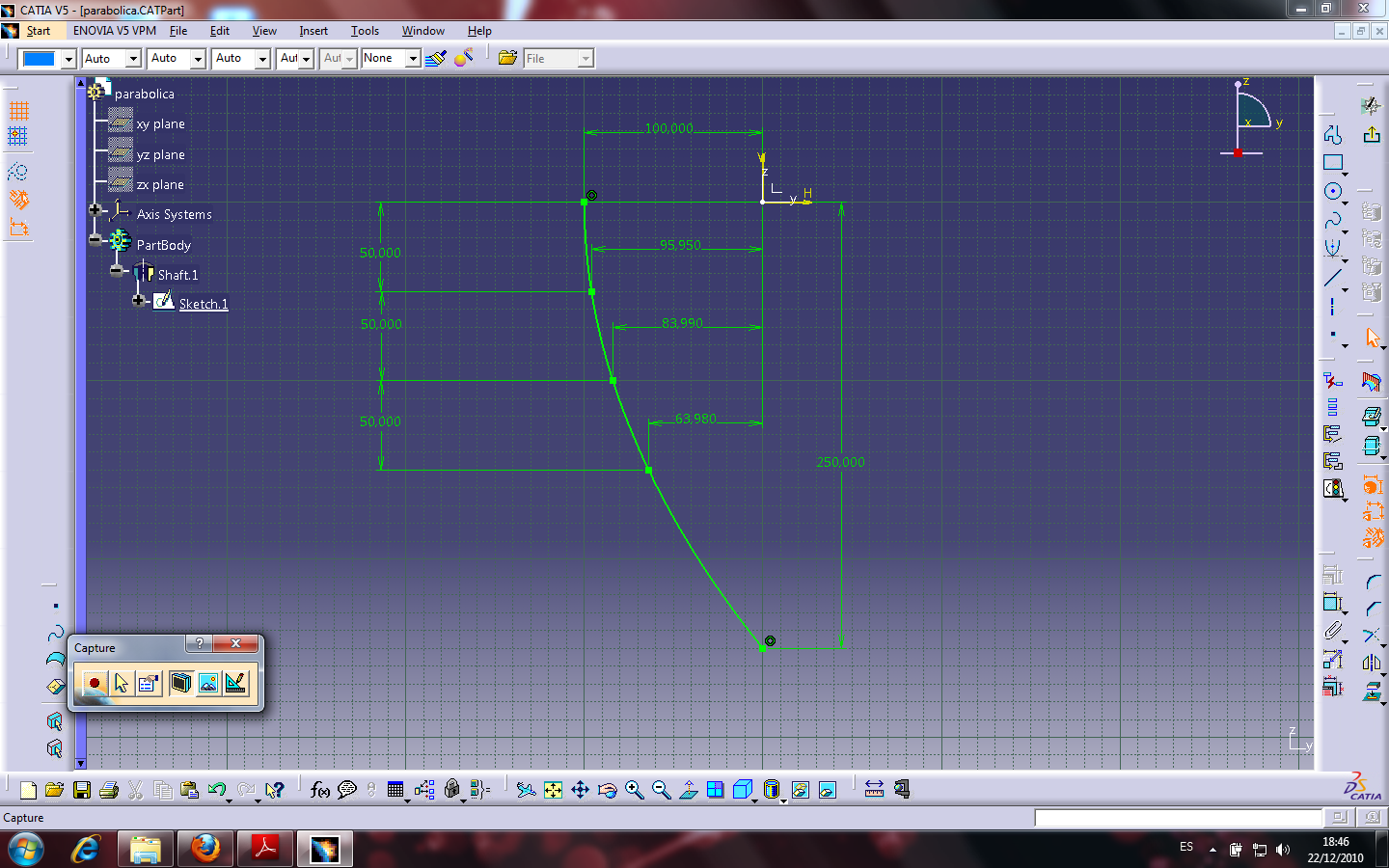Click the Profile sketch tool
Image resolution: width=1389 pixels, height=868 pixels.
(1332, 134)
